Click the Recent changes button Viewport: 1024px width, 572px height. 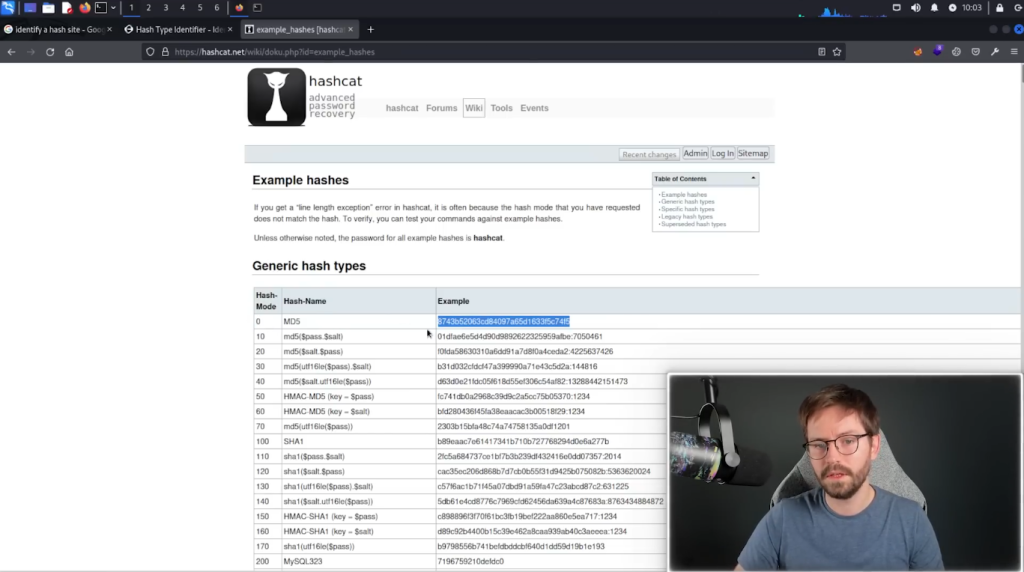point(648,154)
